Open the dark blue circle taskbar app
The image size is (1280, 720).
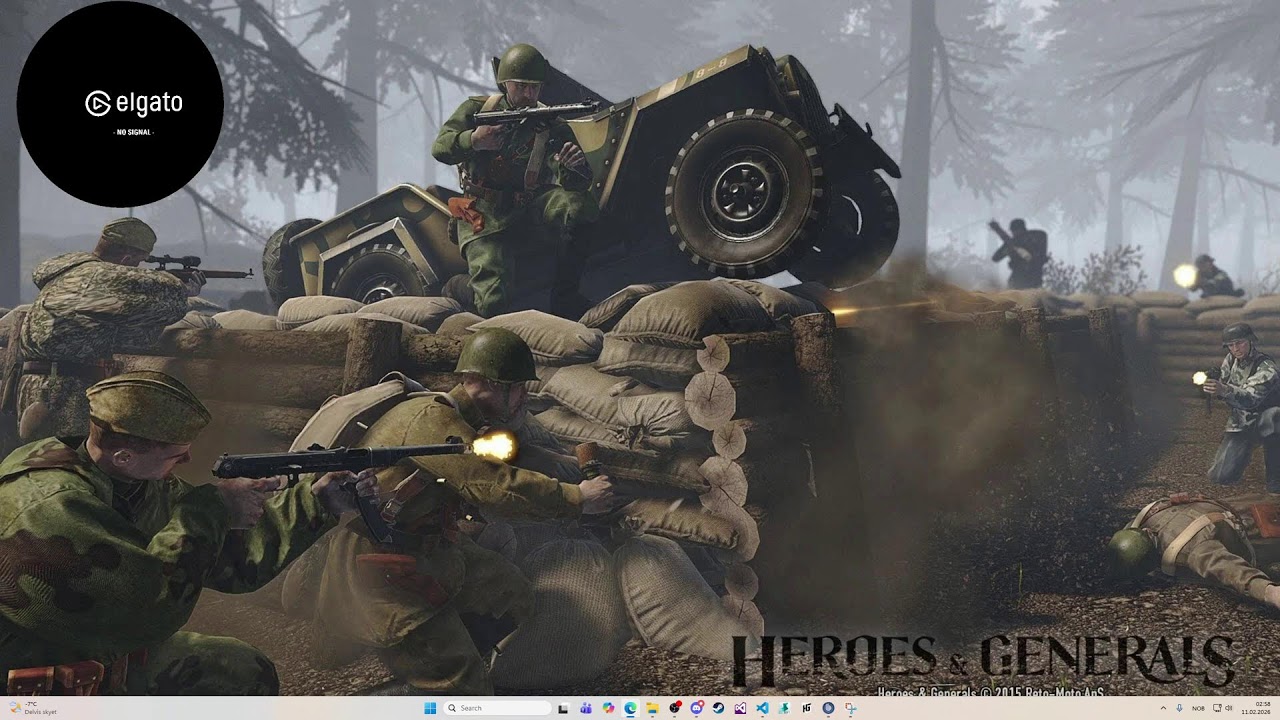[828, 708]
